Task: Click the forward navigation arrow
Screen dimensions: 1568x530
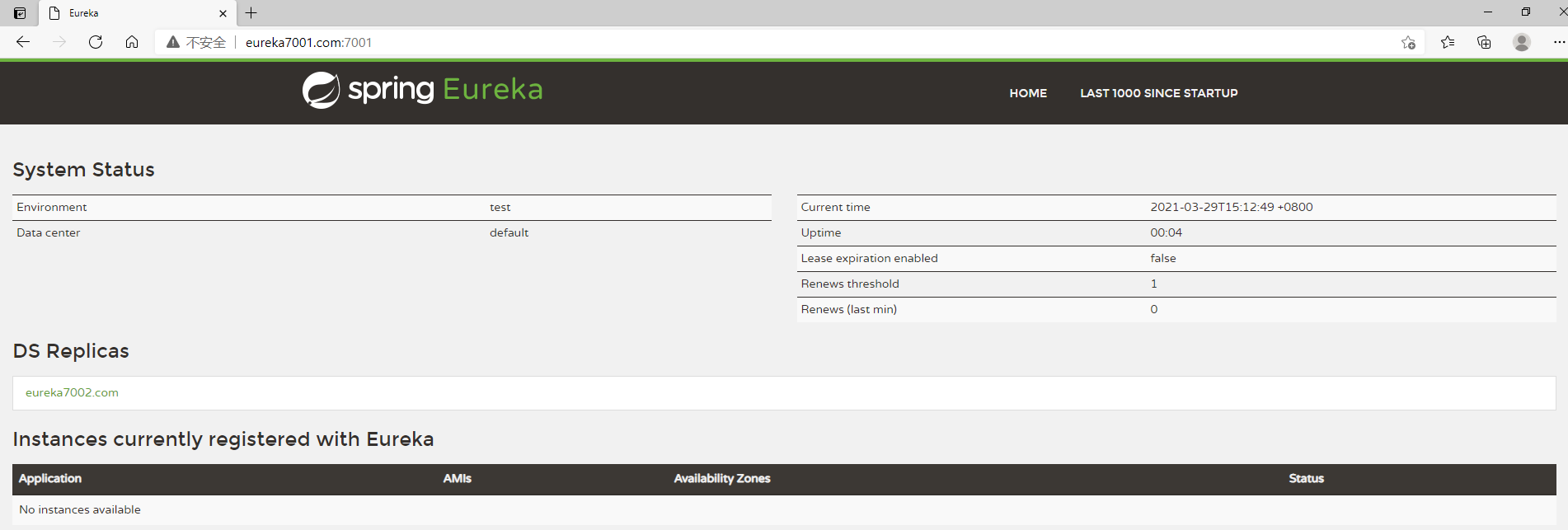Action: pyautogui.click(x=59, y=42)
